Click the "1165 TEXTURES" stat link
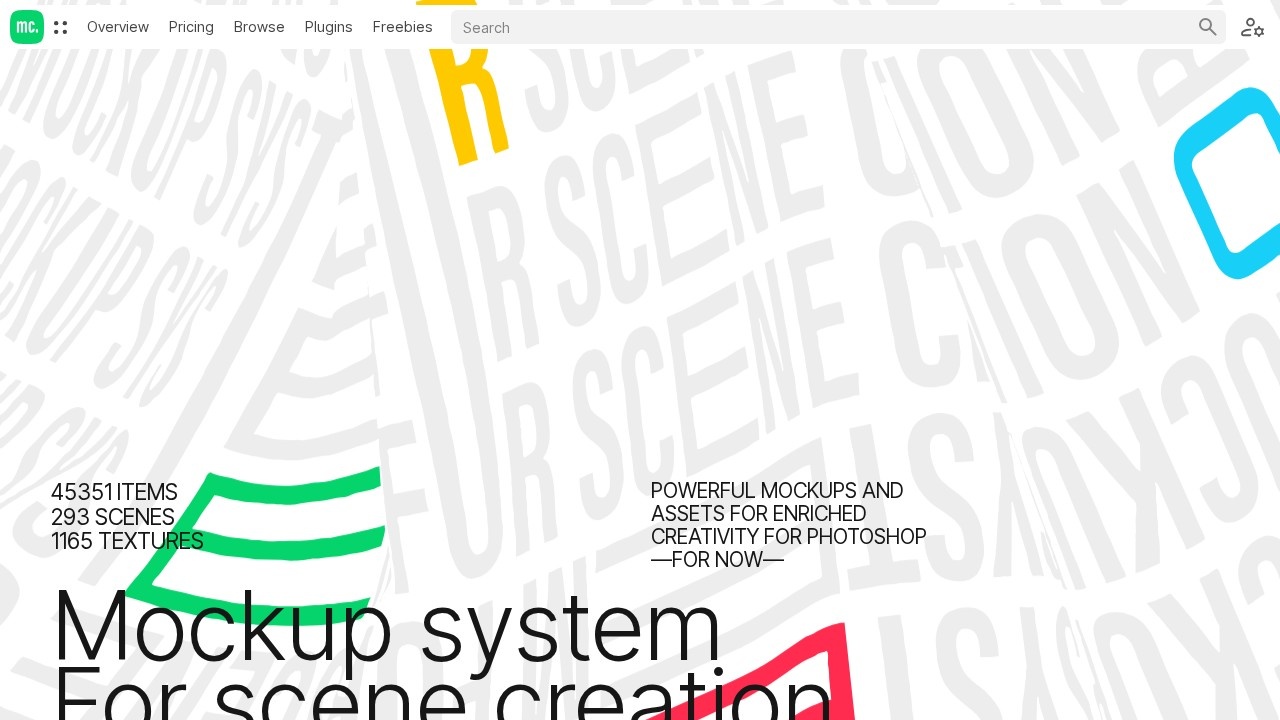1280x720 pixels. point(127,541)
